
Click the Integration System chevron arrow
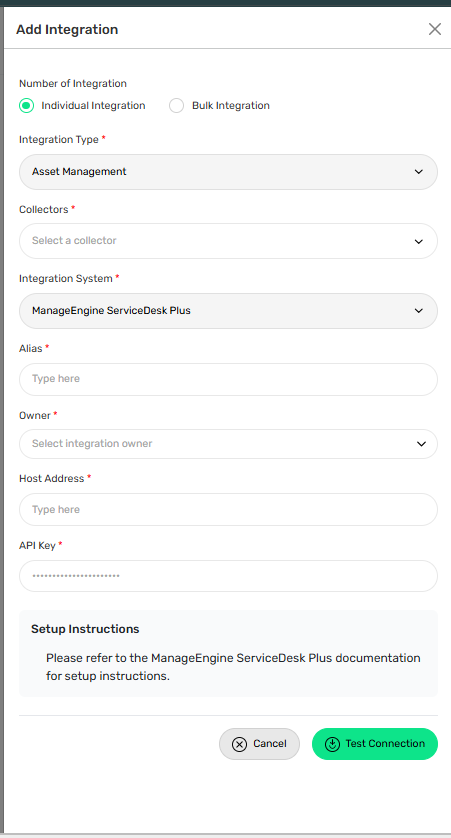pos(418,311)
